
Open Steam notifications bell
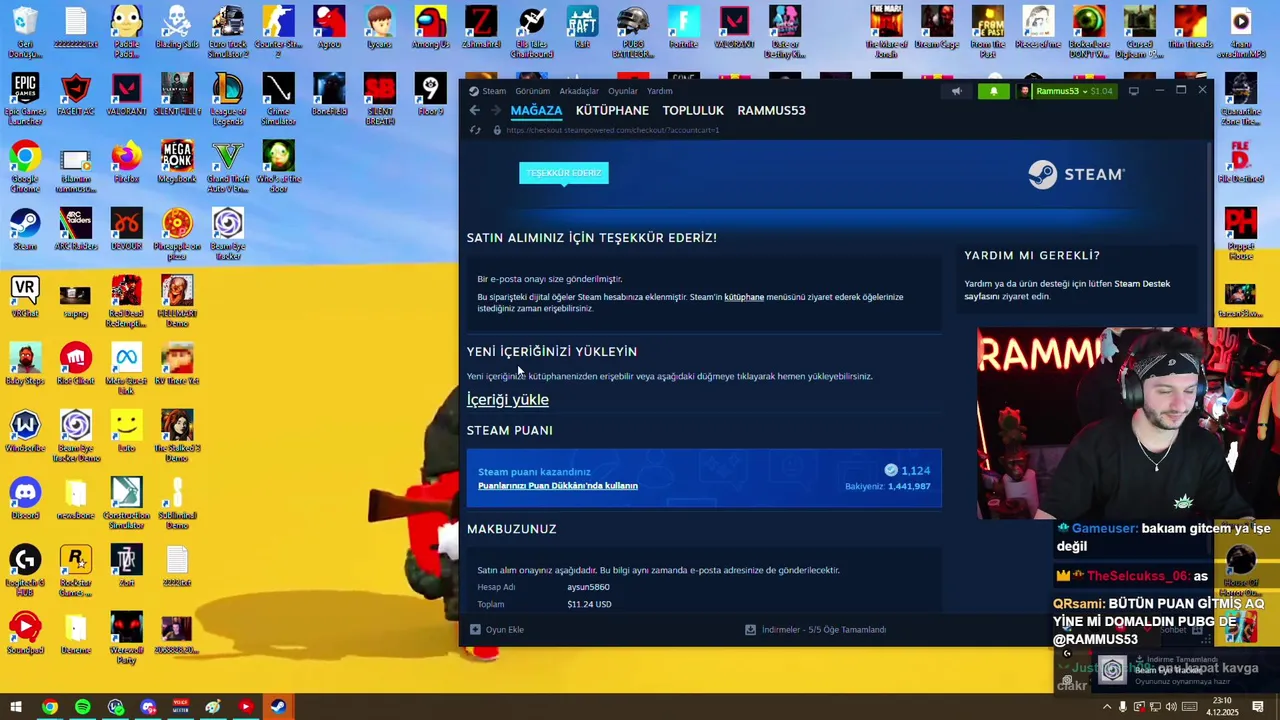993,91
